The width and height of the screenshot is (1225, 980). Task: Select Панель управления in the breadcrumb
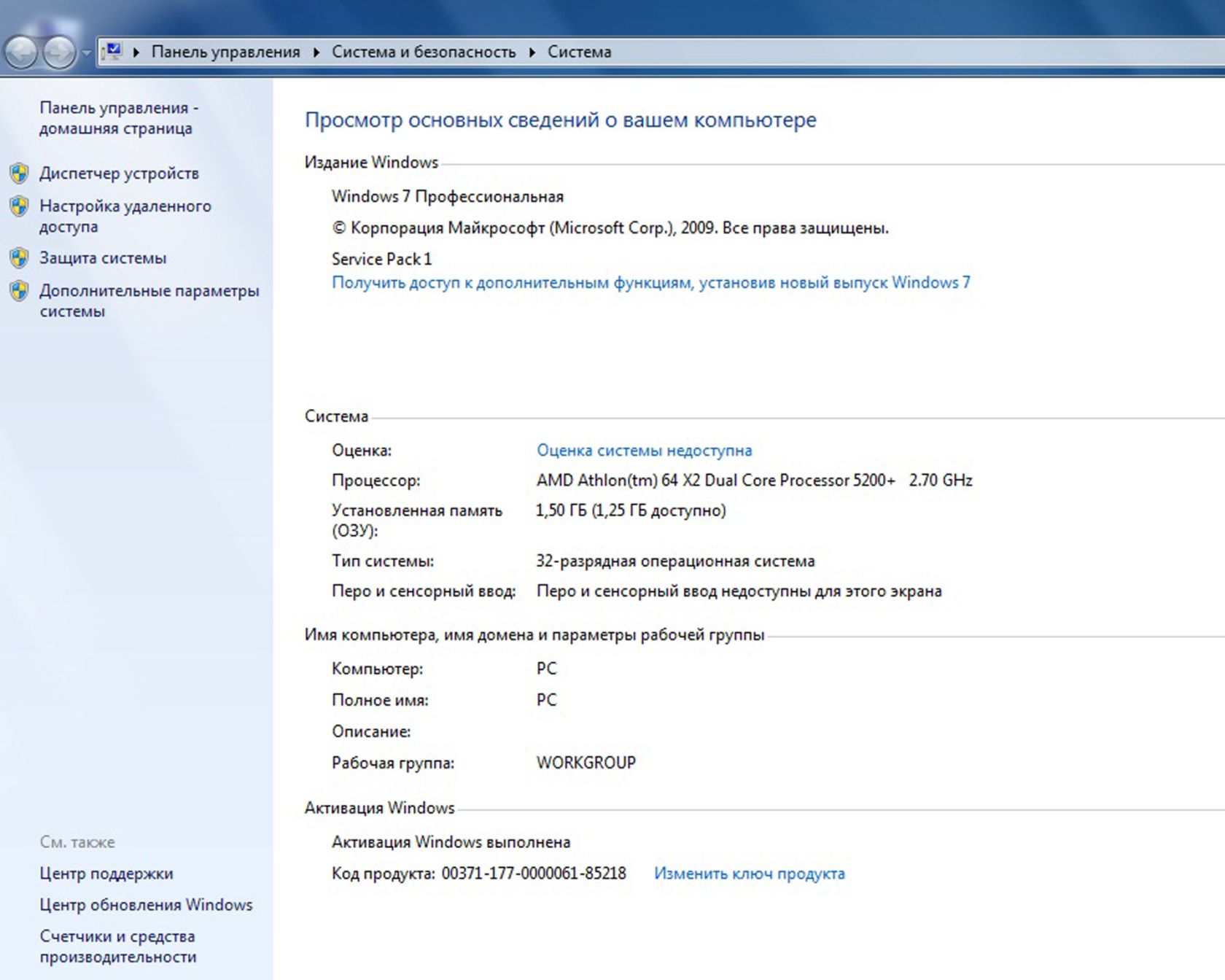coord(225,52)
